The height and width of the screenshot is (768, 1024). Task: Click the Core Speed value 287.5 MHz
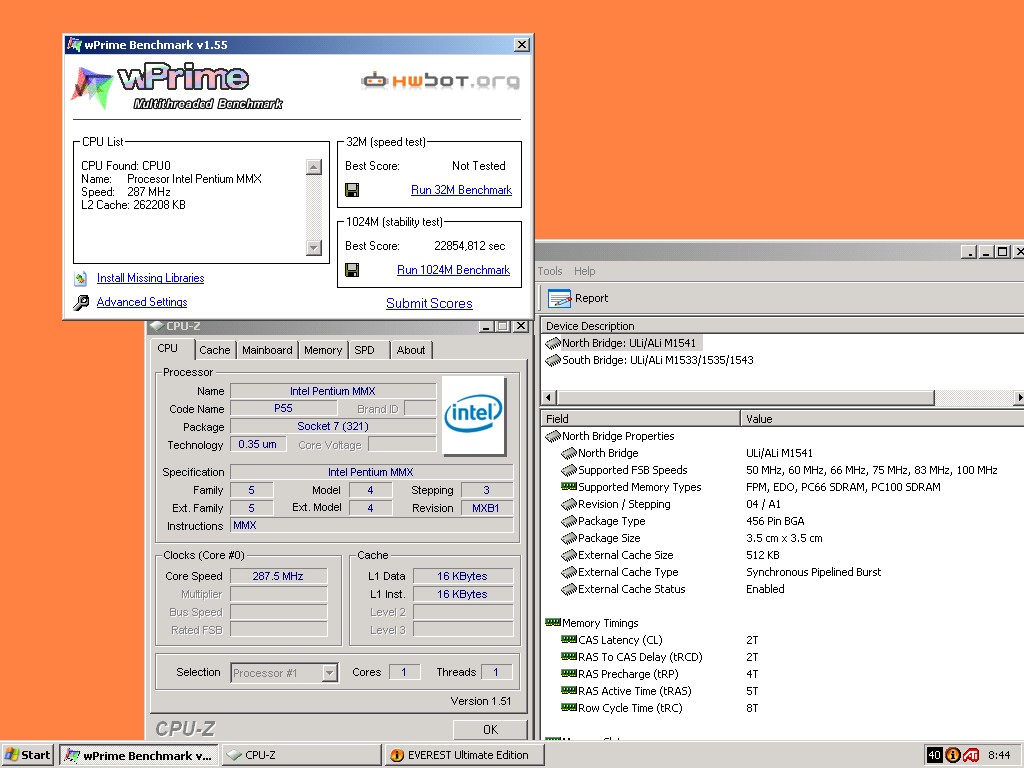point(278,576)
